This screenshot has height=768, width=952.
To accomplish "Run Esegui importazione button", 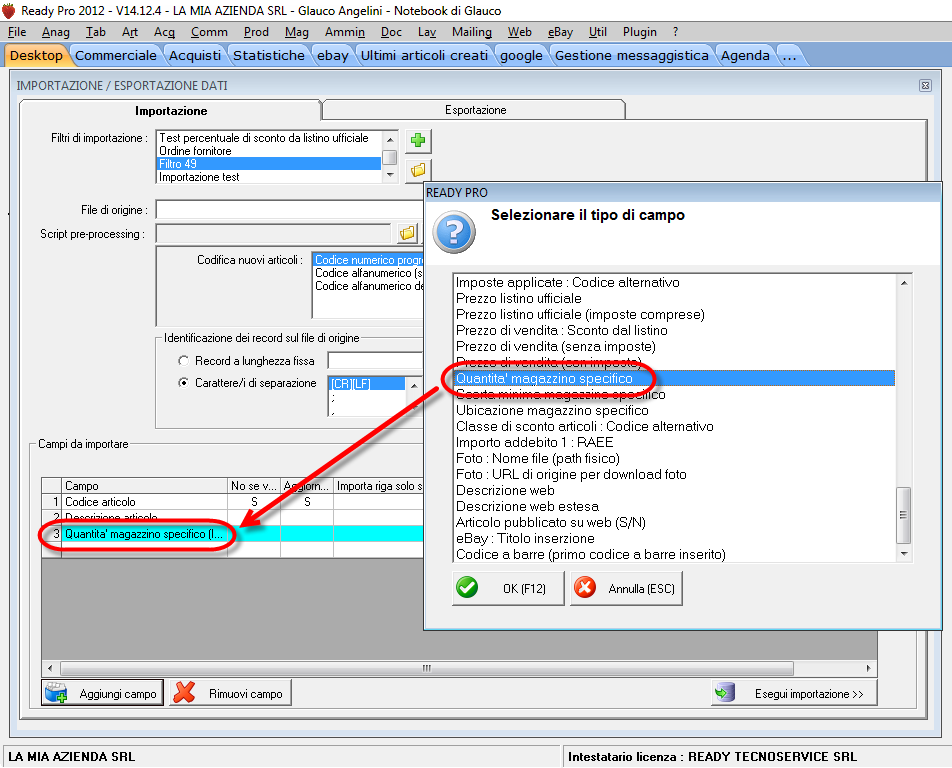I will coord(794,693).
